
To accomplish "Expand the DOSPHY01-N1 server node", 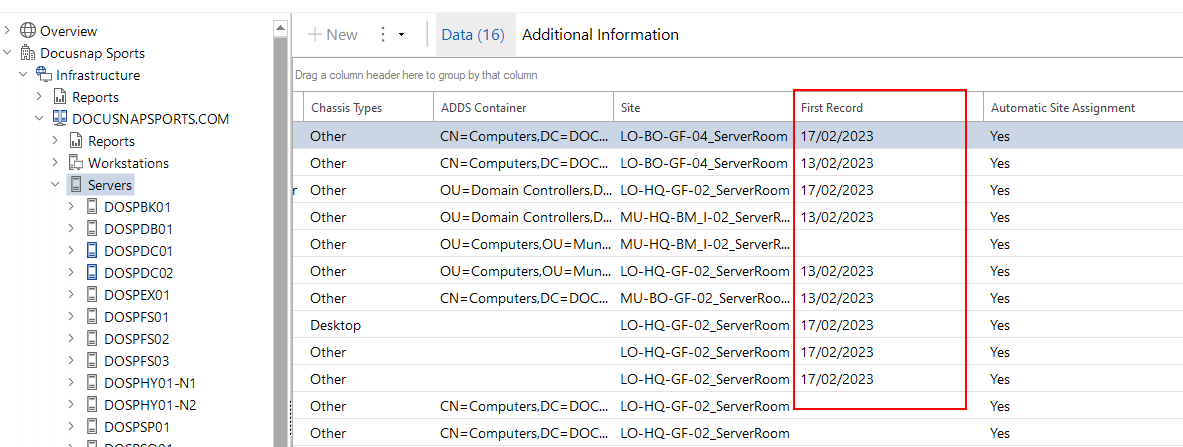I will (x=71, y=381).
